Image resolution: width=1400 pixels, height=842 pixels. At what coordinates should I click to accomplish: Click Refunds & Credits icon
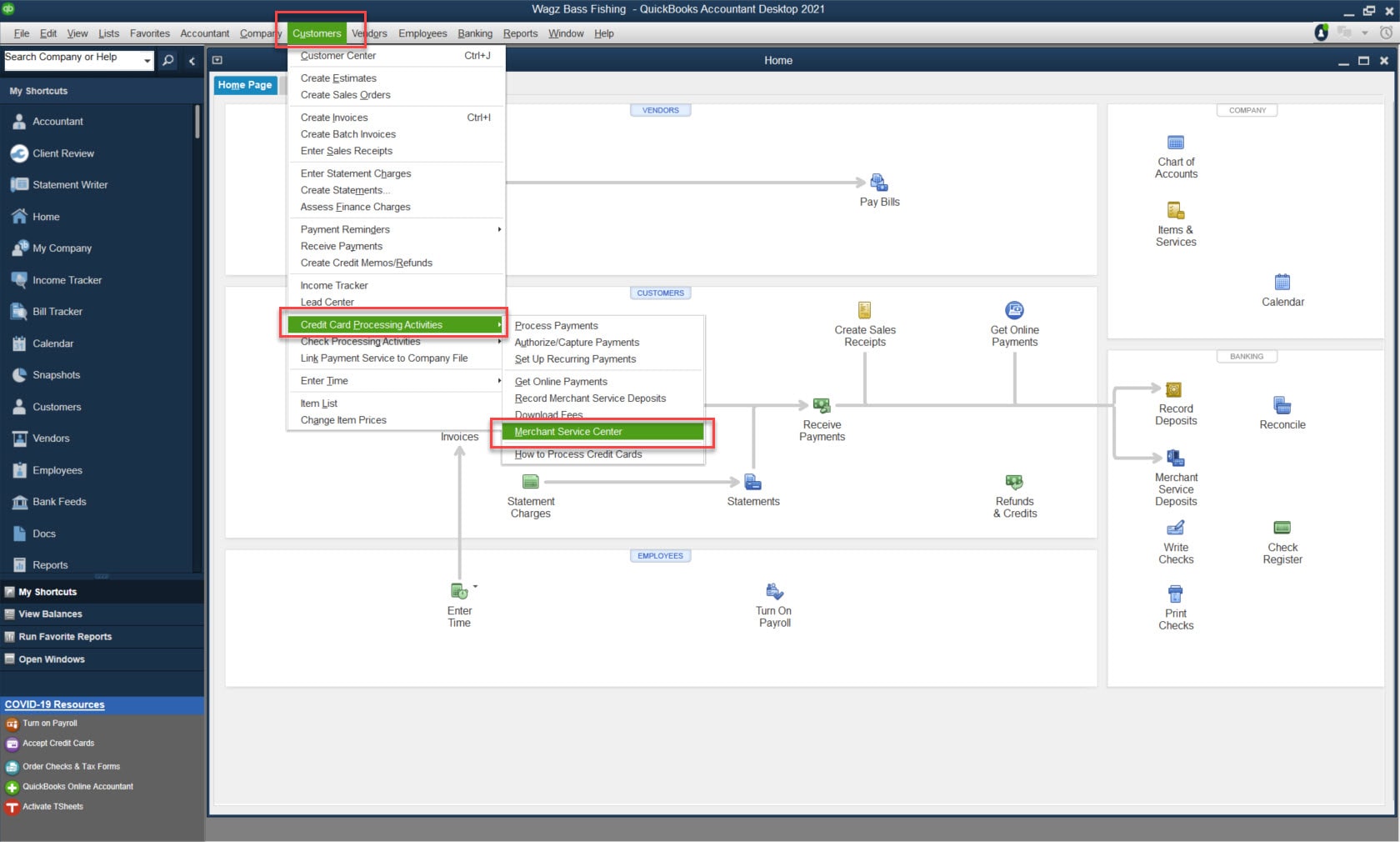coord(1014,482)
